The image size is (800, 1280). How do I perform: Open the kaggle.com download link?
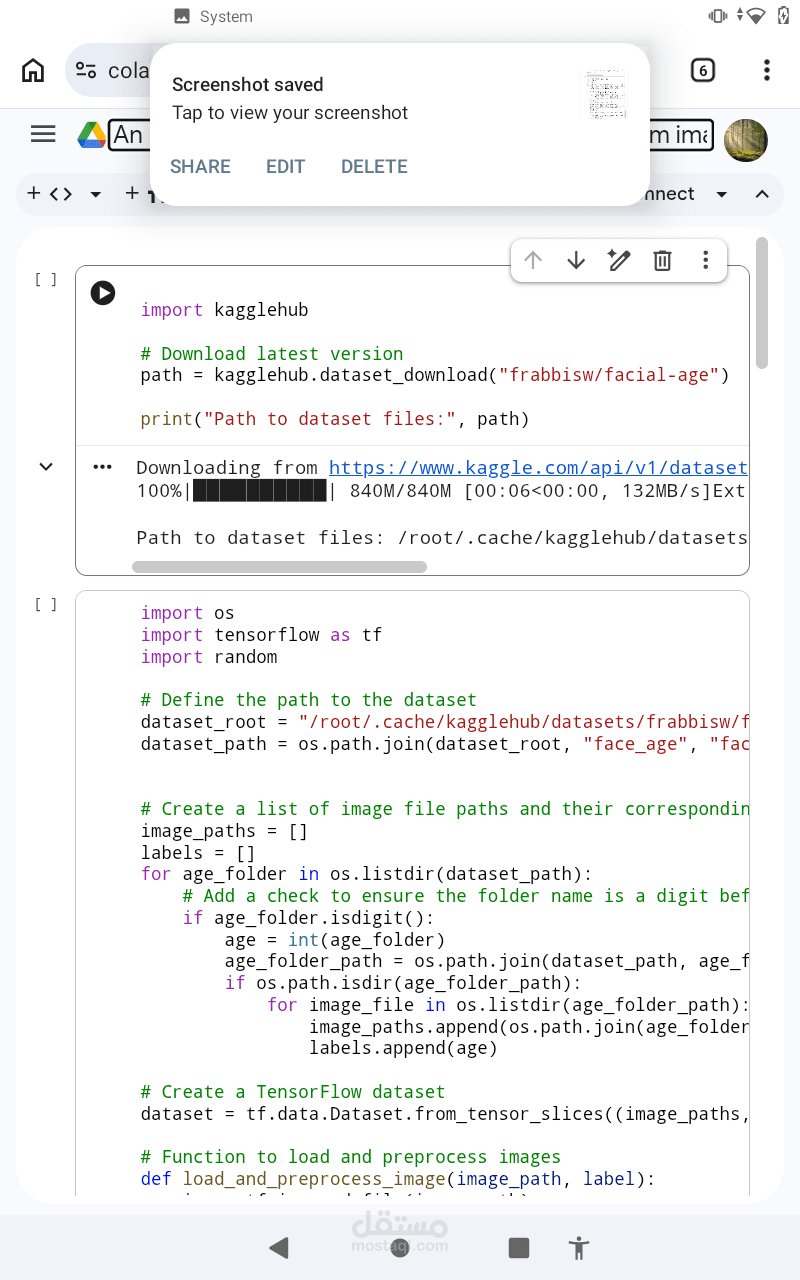coord(538,468)
